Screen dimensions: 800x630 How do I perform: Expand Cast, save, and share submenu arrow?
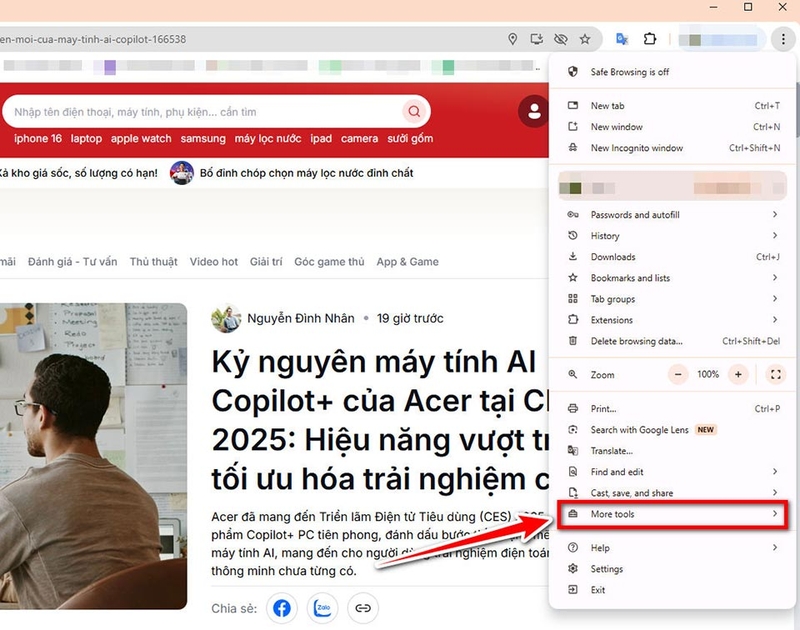click(x=775, y=492)
